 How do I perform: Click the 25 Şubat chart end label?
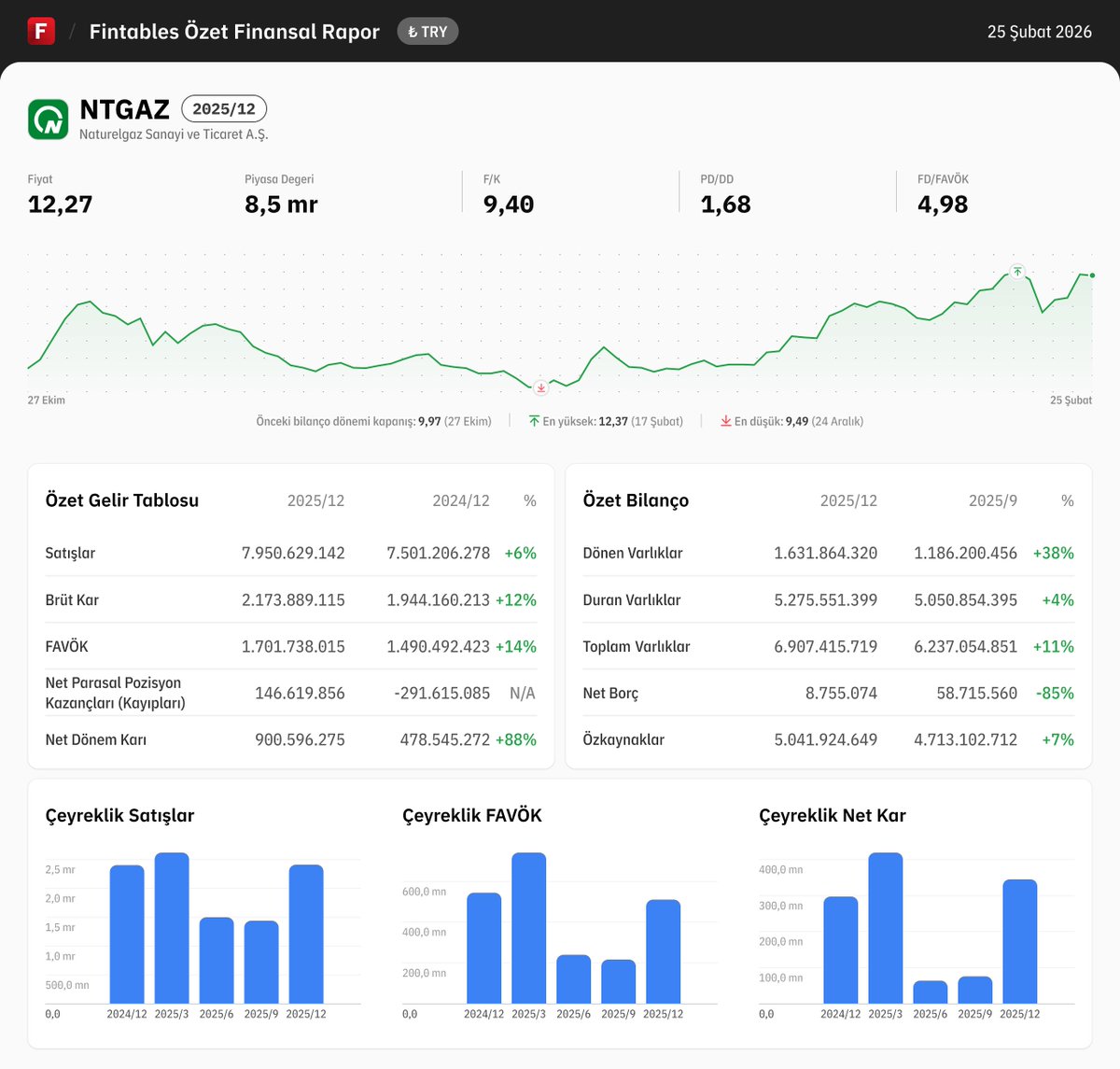tap(1071, 401)
